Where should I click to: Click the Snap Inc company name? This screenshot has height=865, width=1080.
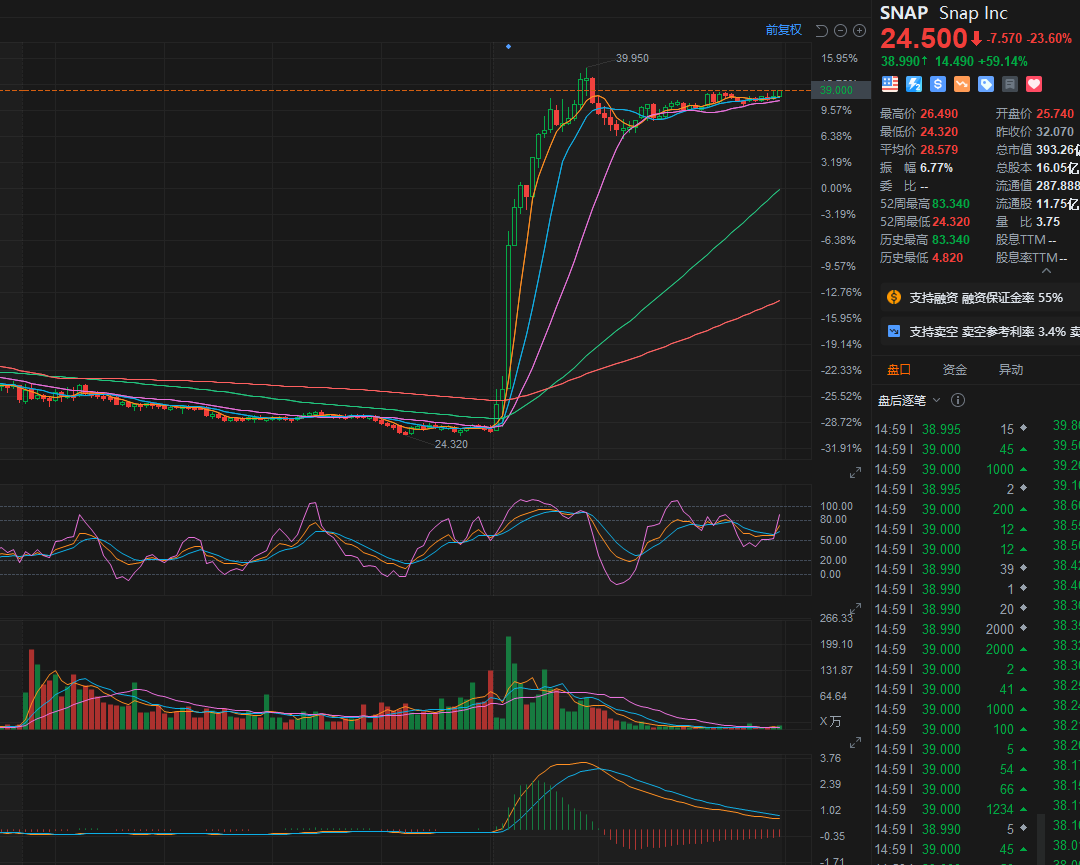pos(973,13)
